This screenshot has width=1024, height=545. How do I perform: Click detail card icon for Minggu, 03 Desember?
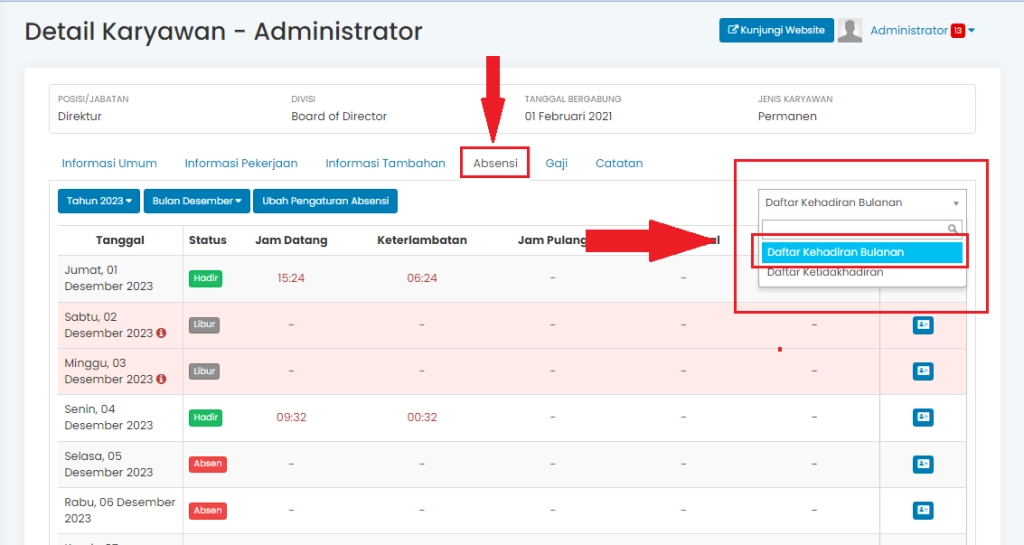(x=922, y=371)
